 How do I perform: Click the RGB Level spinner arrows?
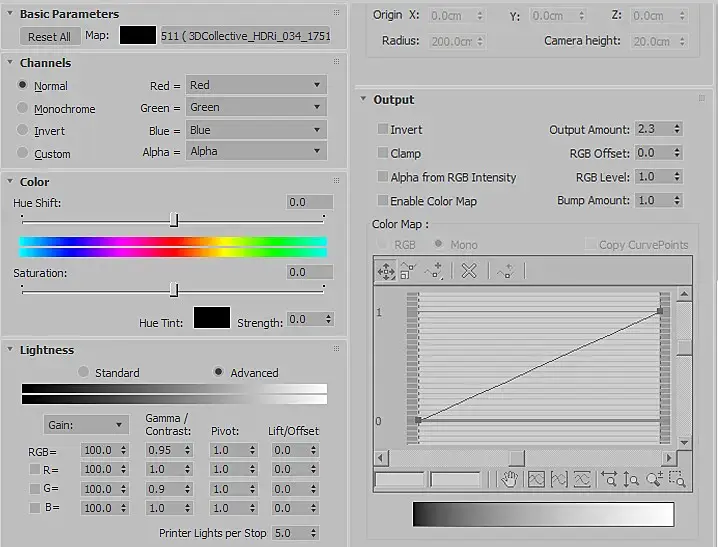click(677, 177)
